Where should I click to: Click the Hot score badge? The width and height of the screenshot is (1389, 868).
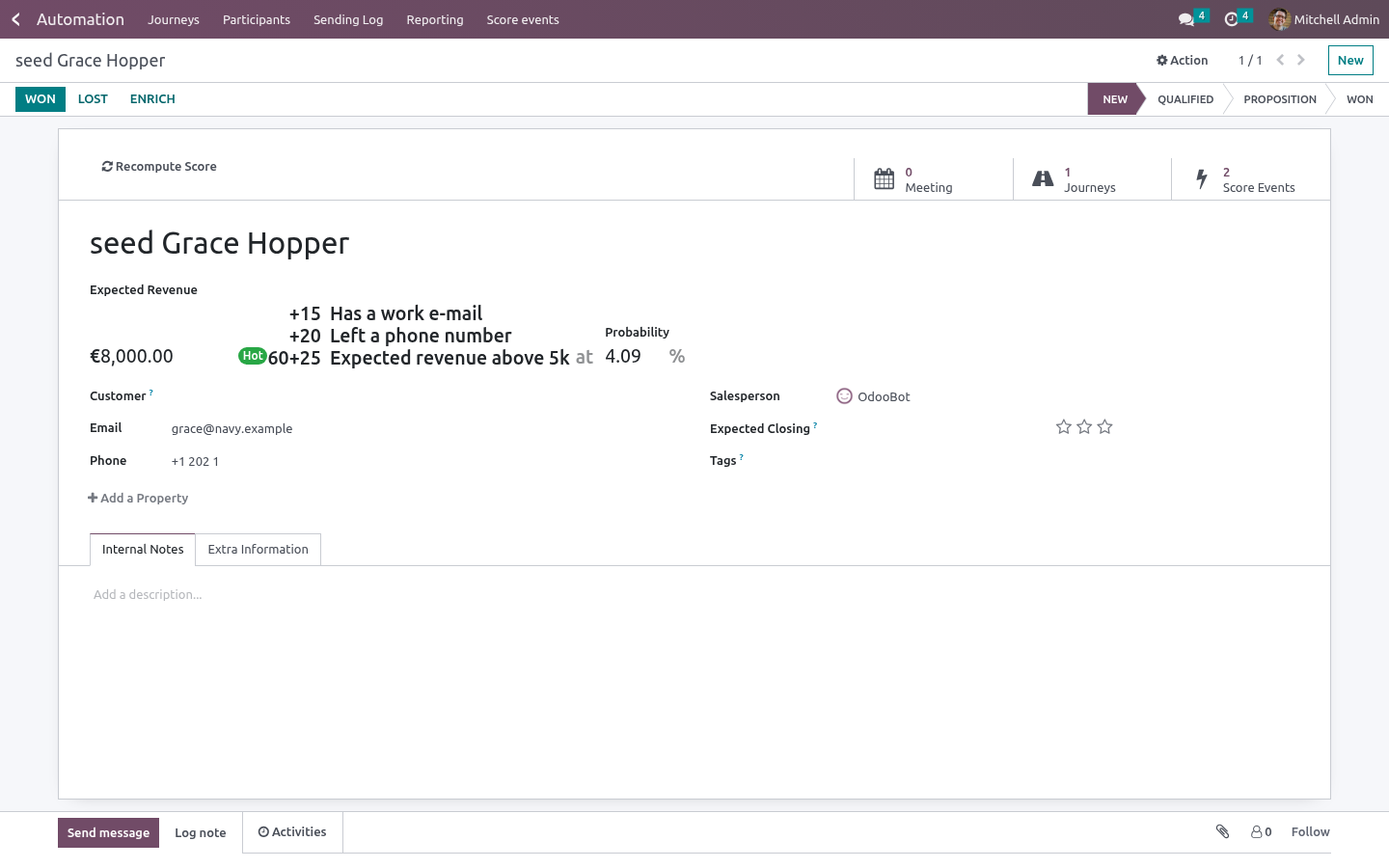(253, 356)
